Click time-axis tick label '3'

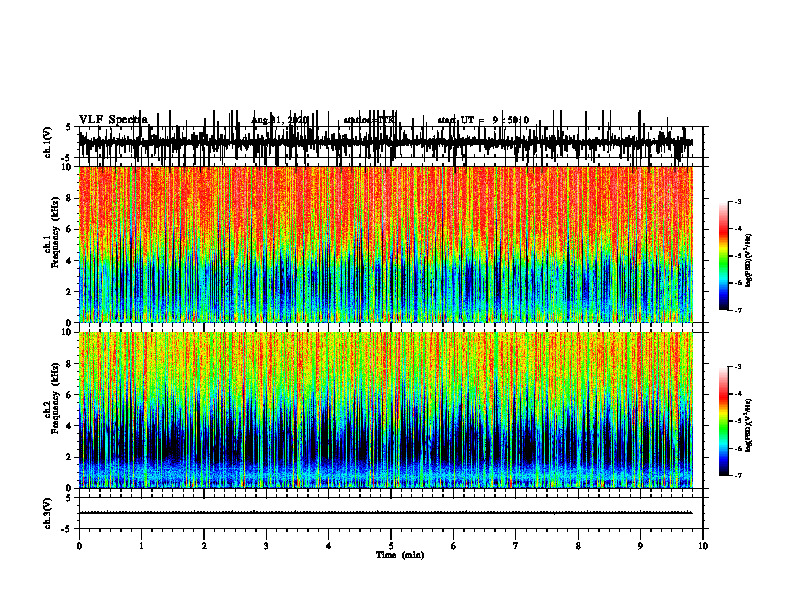[x=266, y=546]
